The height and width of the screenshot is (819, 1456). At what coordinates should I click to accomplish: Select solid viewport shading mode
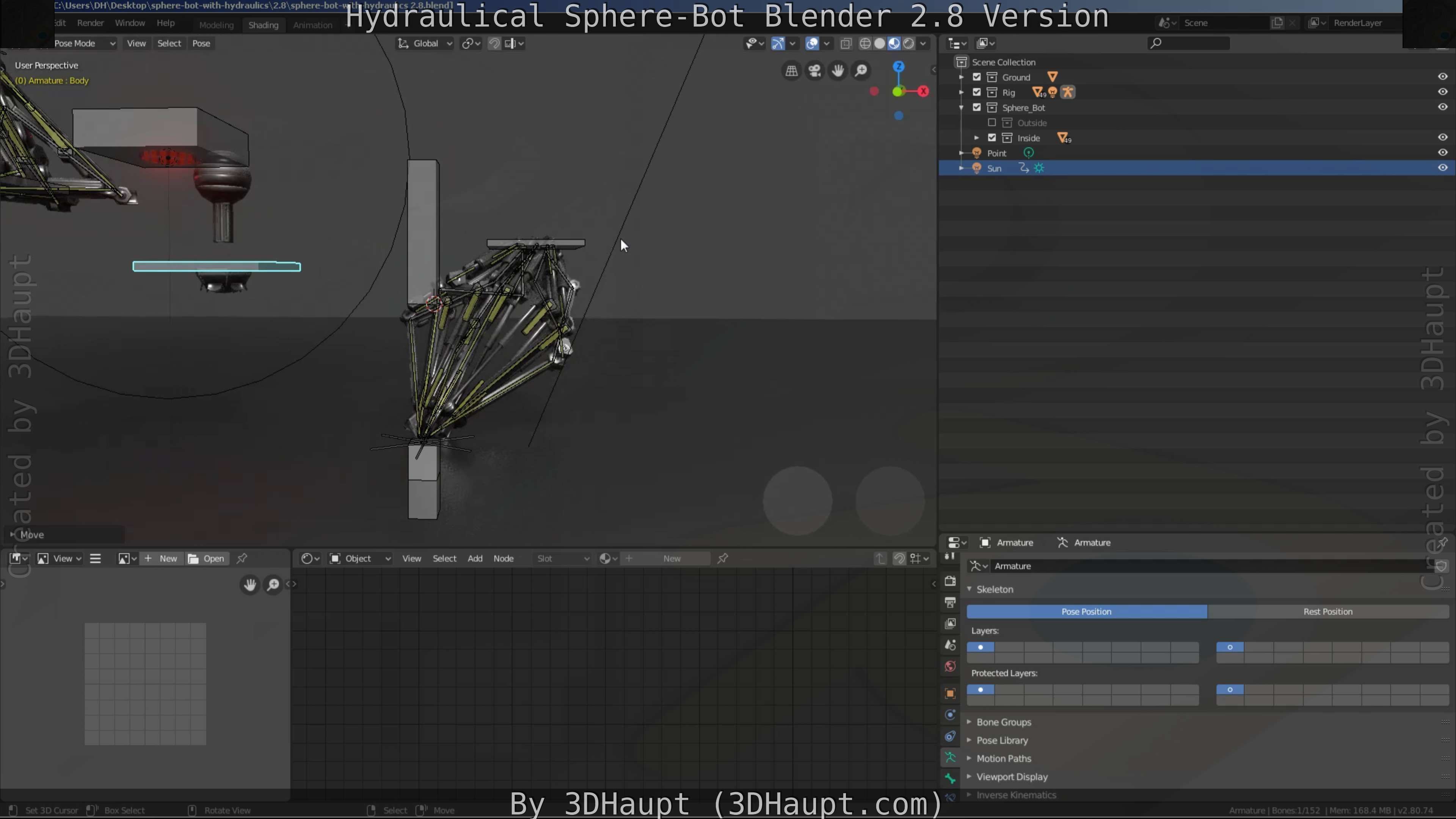click(880, 44)
